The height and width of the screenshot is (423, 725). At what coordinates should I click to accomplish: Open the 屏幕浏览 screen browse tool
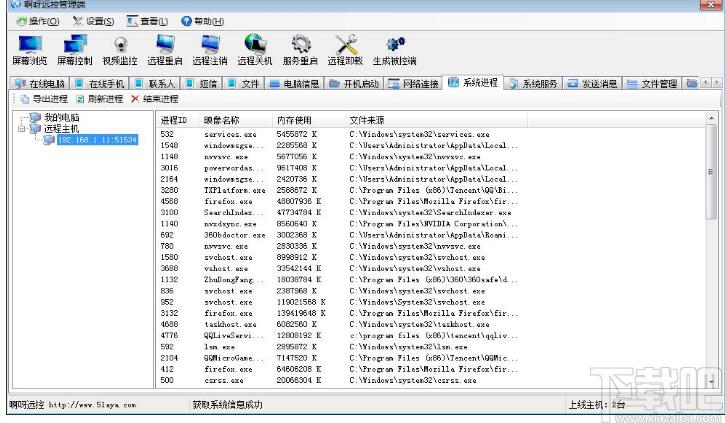click(x=30, y=50)
